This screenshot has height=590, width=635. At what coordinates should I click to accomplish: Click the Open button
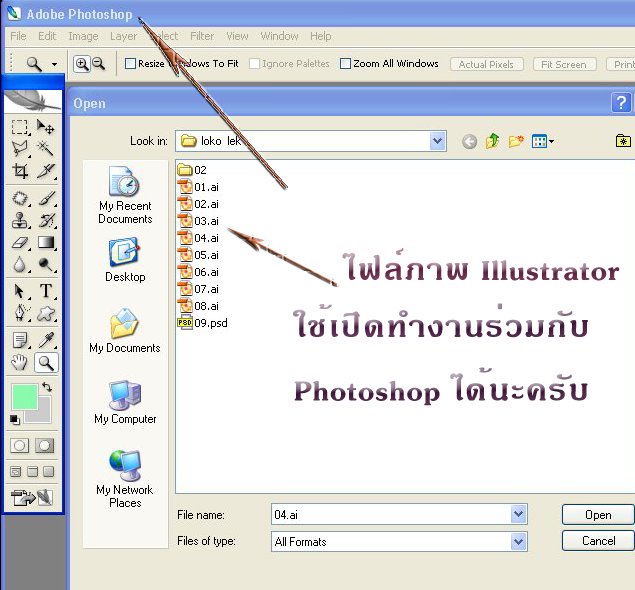pyautogui.click(x=598, y=515)
